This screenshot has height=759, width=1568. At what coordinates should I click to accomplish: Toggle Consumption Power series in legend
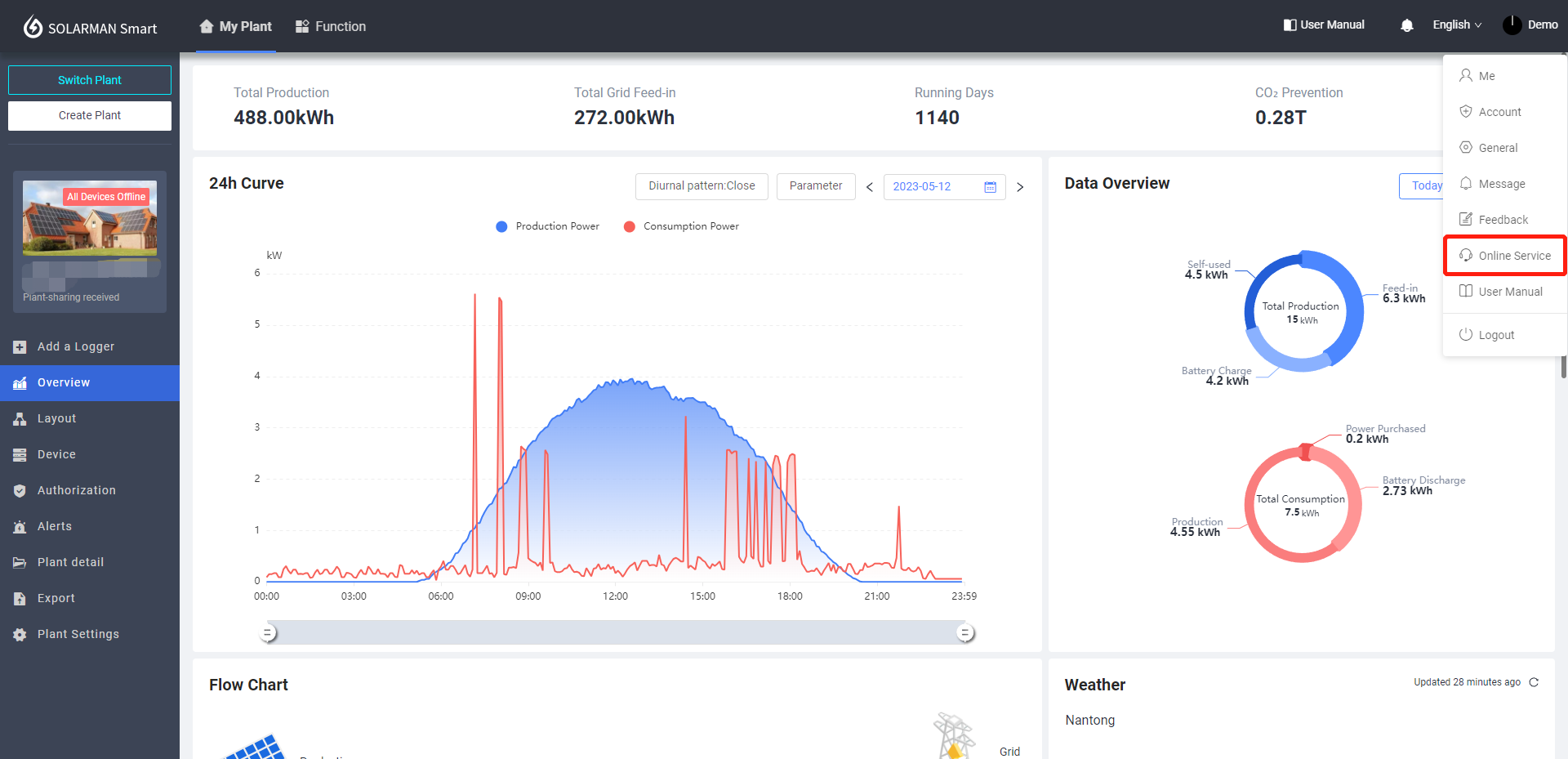pos(681,226)
